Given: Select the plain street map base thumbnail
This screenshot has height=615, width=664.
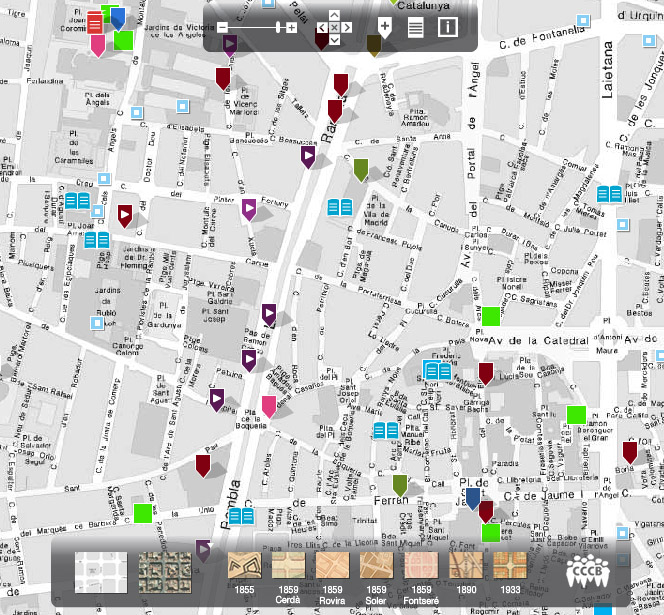Looking at the screenshot, I should [102, 572].
